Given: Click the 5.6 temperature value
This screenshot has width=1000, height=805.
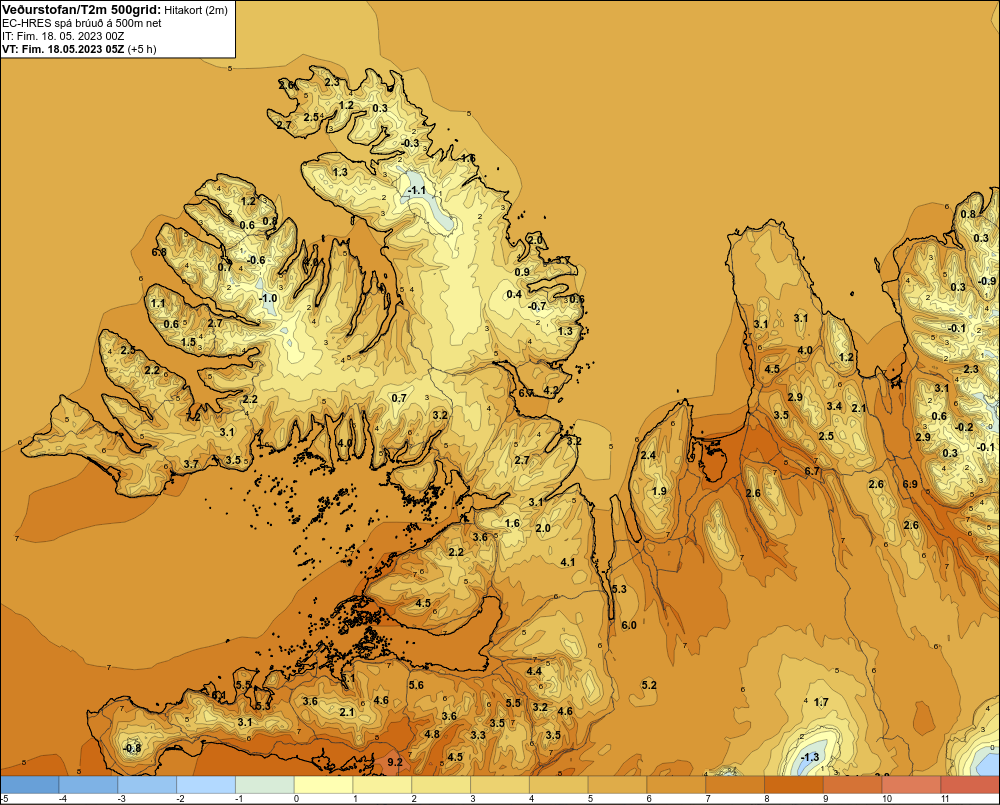Looking at the screenshot, I should point(416,685).
